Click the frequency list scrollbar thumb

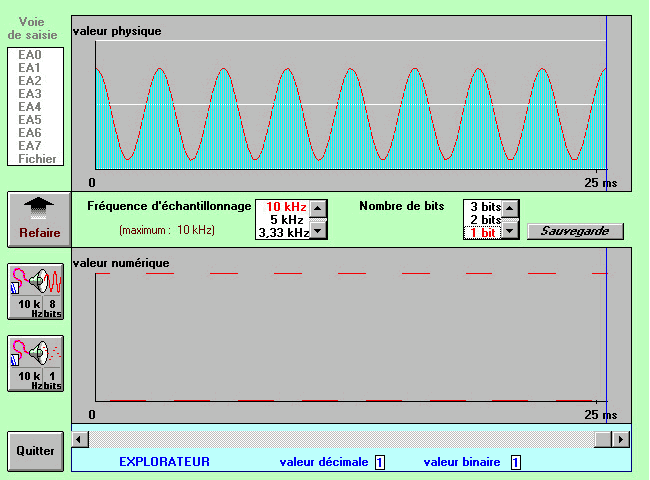tap(318, 219)
